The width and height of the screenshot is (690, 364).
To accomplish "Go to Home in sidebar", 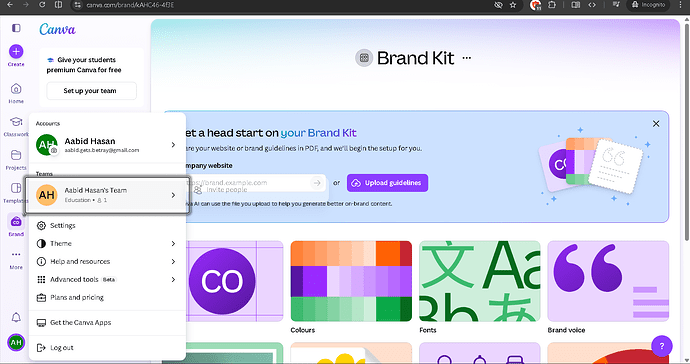I will [16, 93].
